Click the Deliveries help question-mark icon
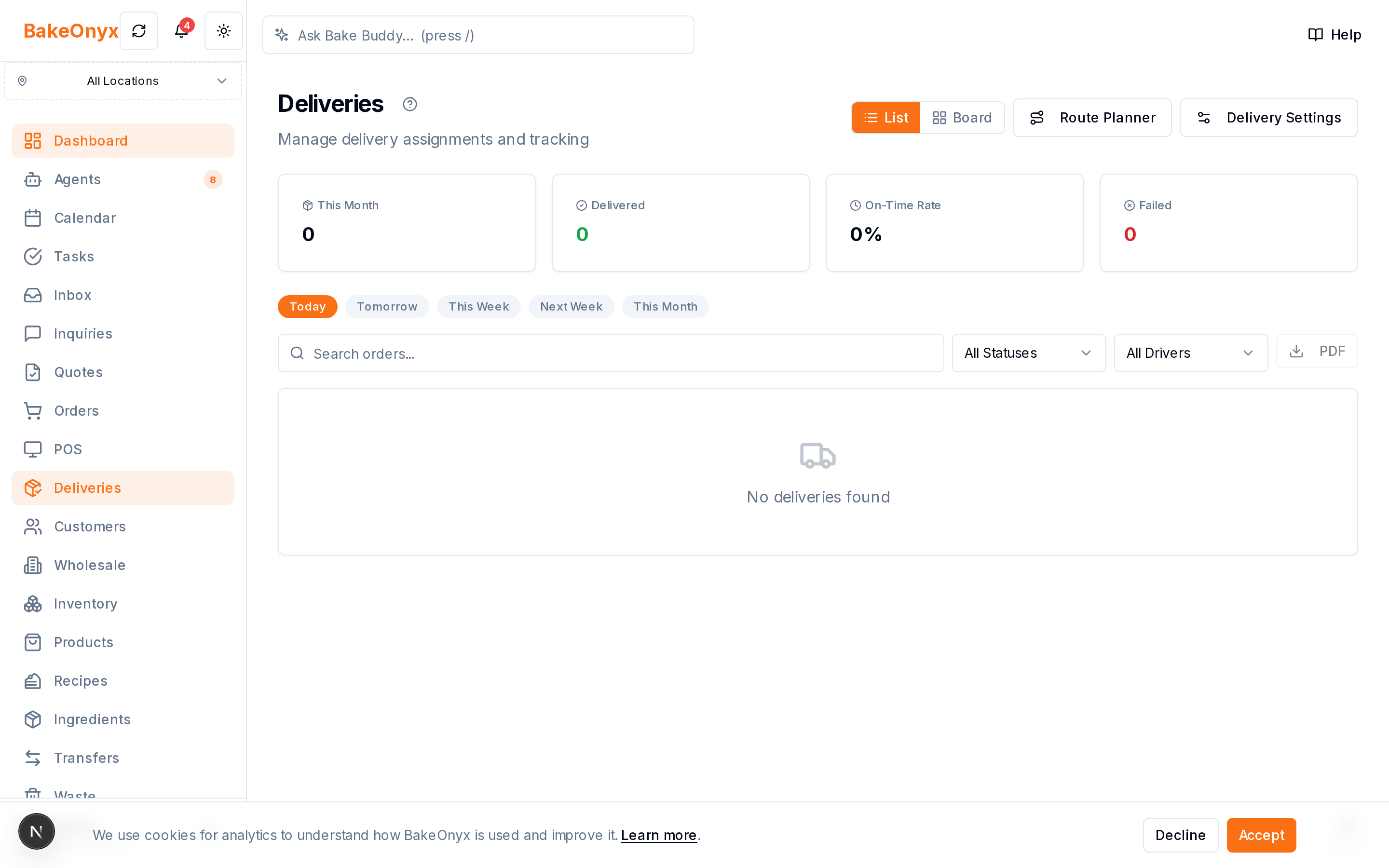 point(410,104)
